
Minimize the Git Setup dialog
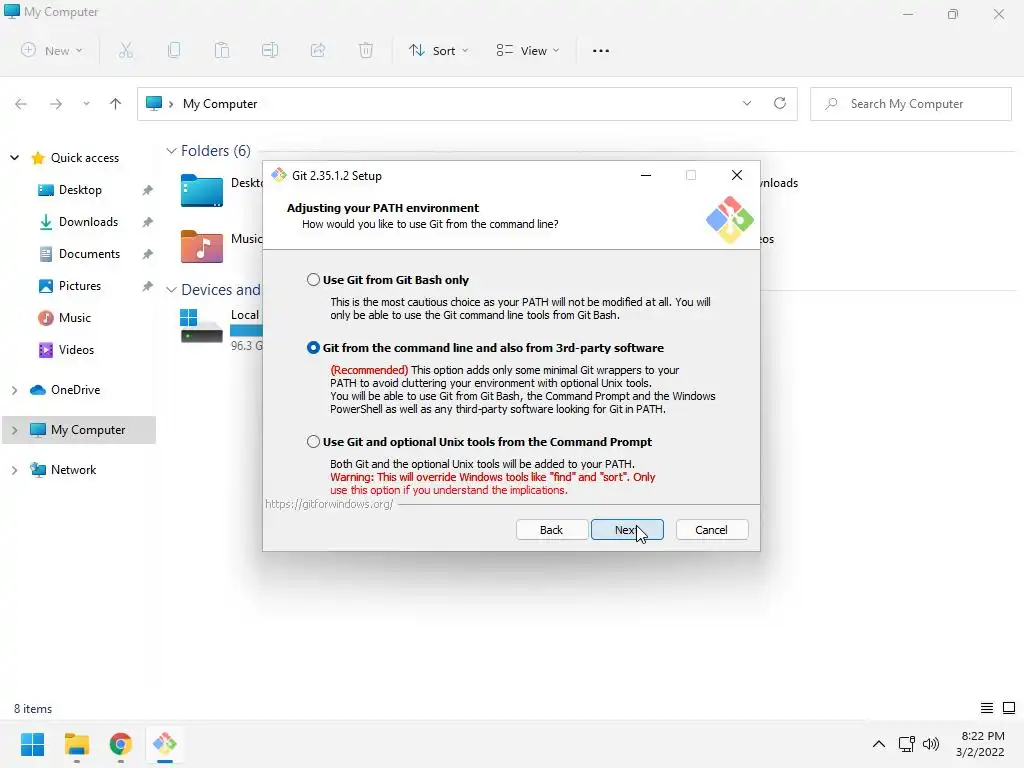[646, 175]
